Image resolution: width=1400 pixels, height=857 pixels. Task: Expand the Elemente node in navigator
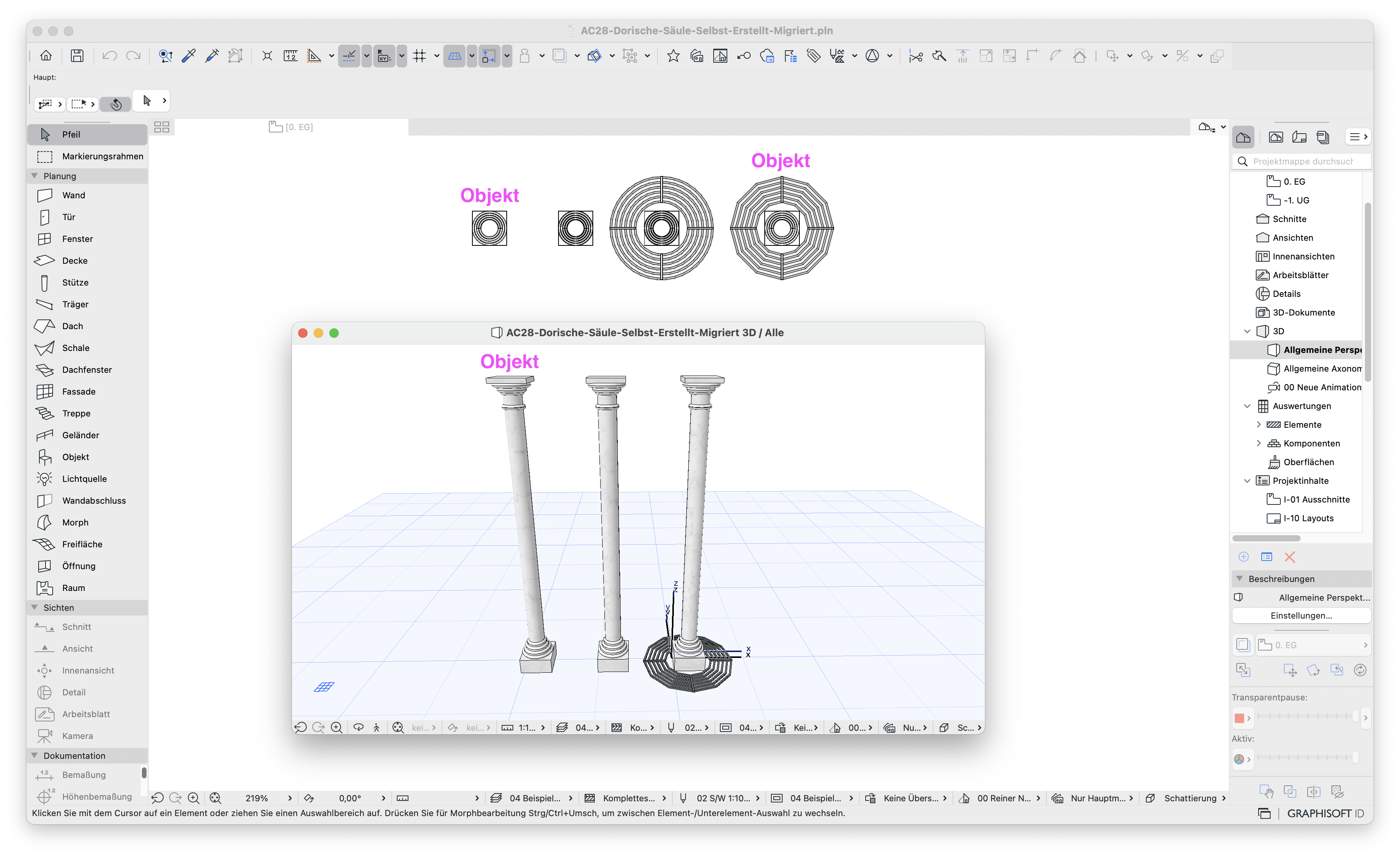point(1259,425)
